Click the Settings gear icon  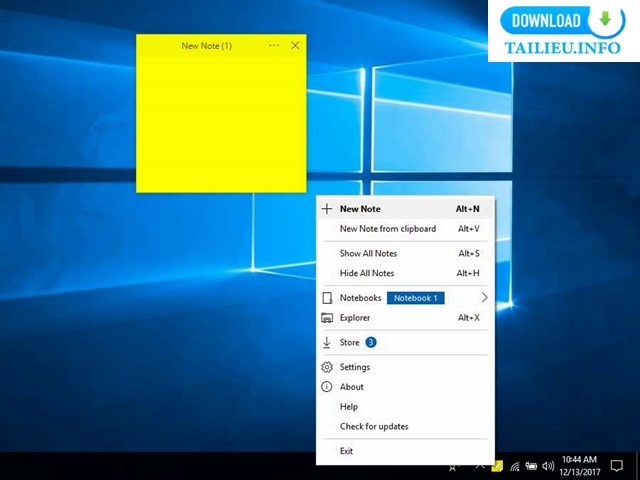pos(327,367)
